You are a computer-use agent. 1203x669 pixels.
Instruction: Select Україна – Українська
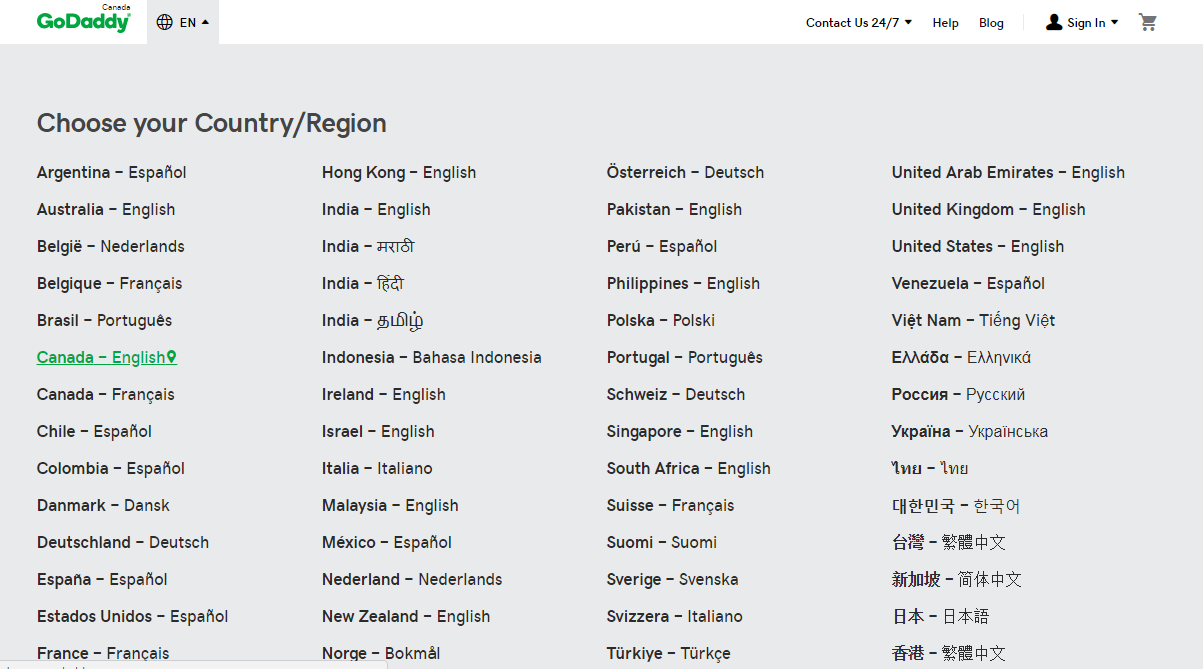tap(970, 431)
